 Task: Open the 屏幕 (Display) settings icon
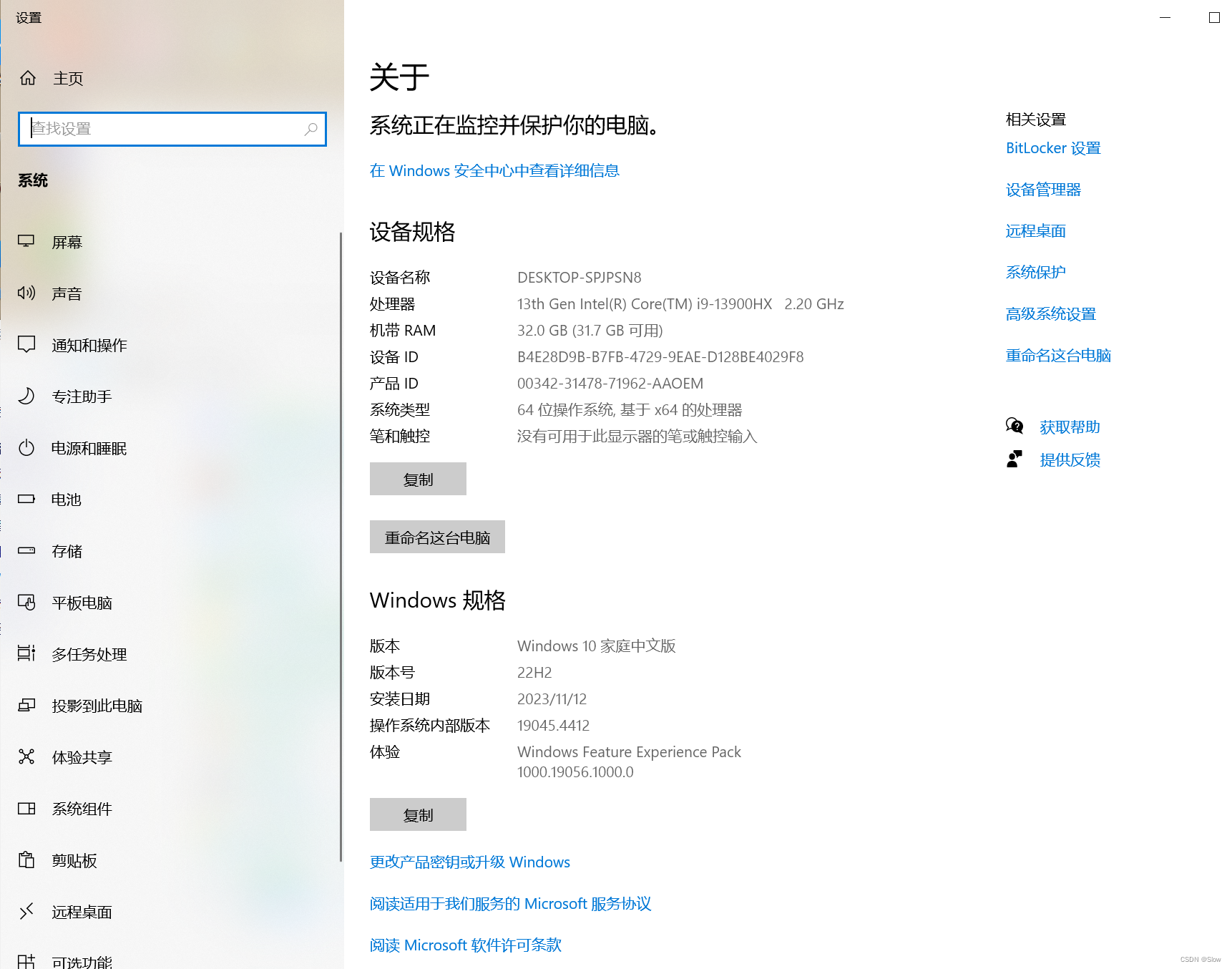[26, 241]
